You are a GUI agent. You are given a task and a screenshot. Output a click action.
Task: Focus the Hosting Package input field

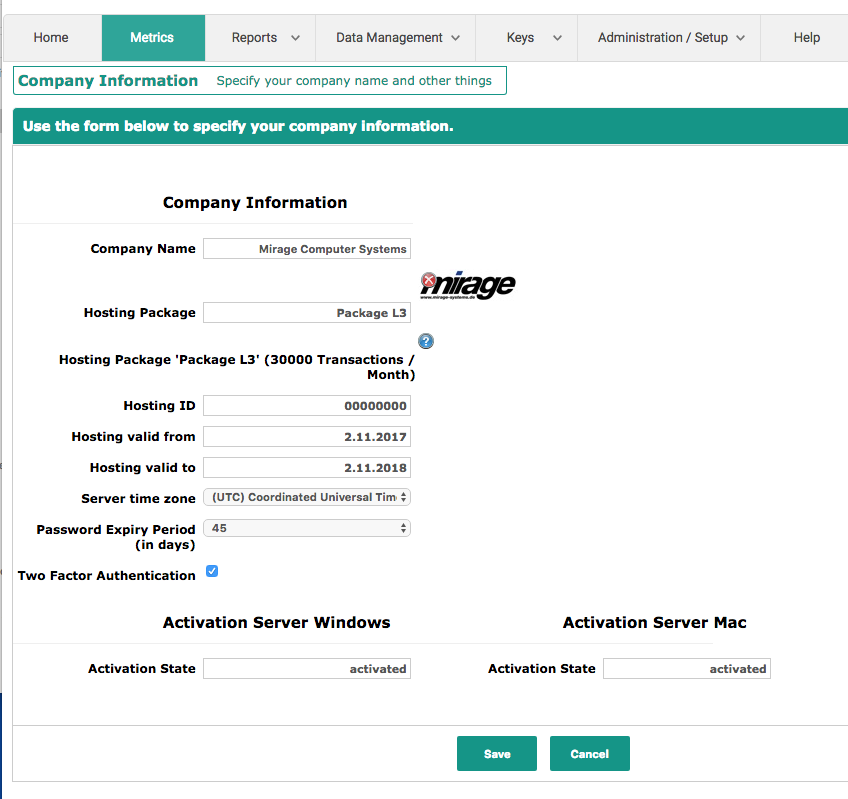(306, 313)
